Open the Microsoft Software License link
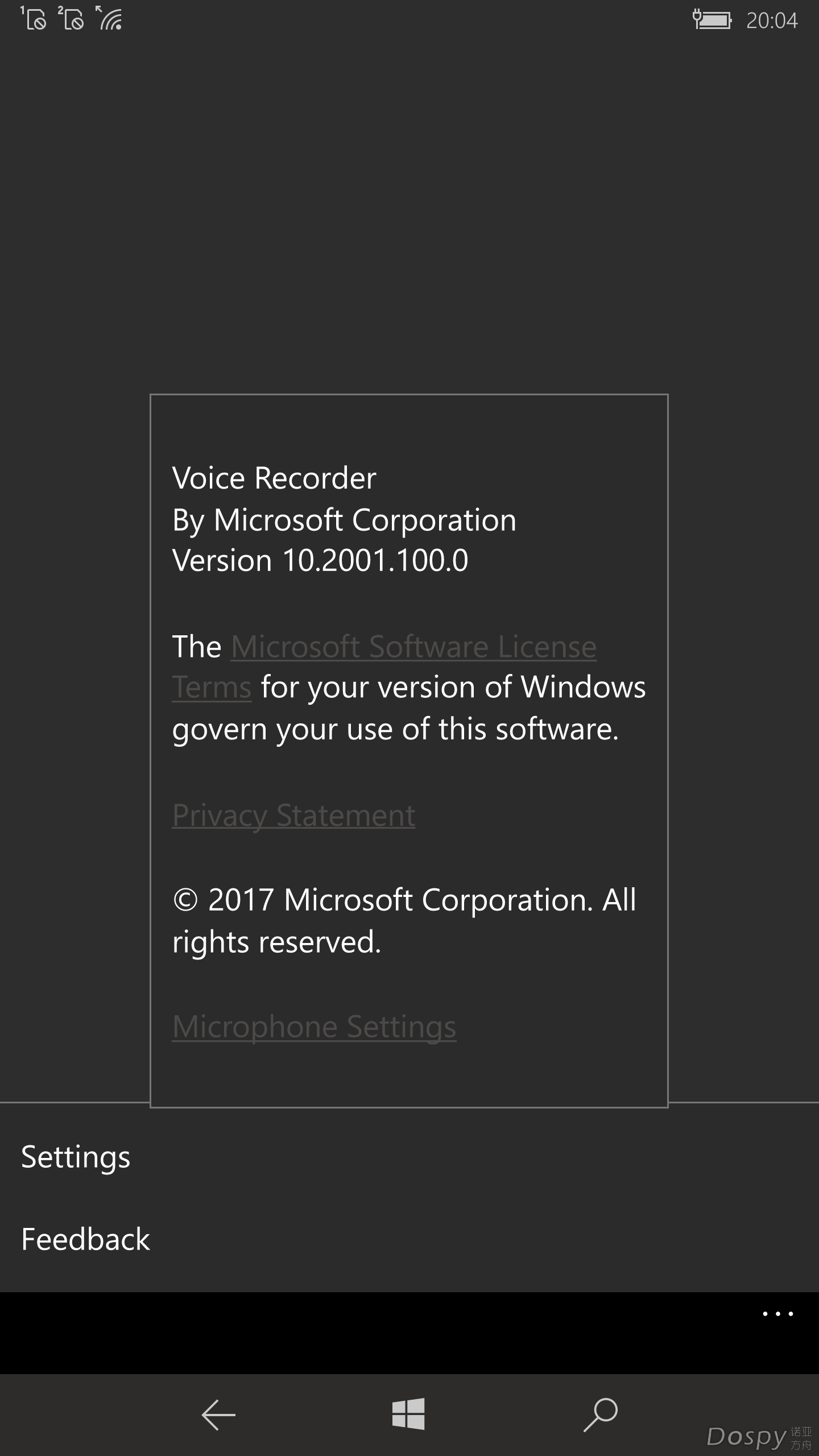The height and width of the screenshot is (1456, 819). pyautogui.click(x=413, y=647)
